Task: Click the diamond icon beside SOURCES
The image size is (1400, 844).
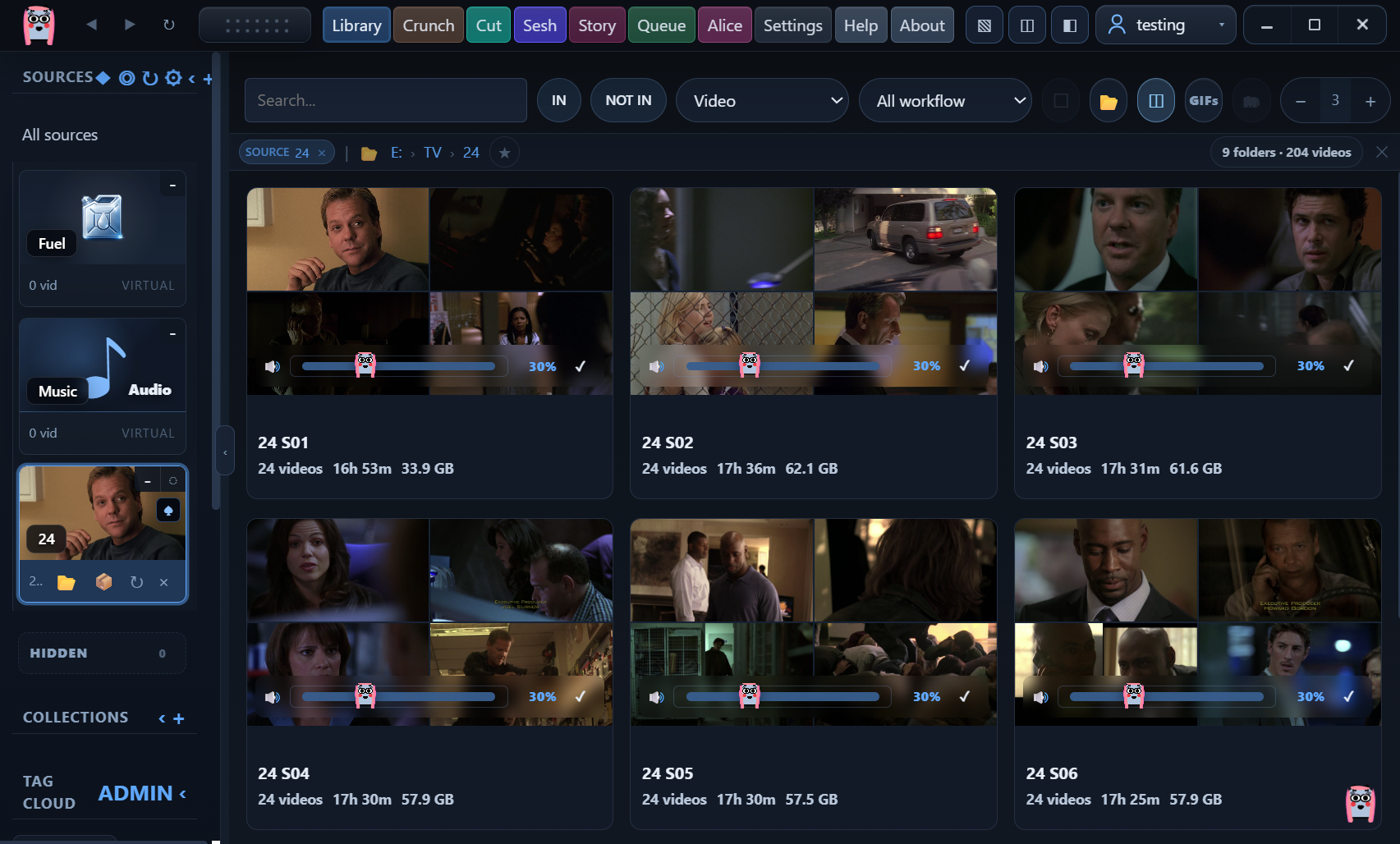Action: coord(103,78)
